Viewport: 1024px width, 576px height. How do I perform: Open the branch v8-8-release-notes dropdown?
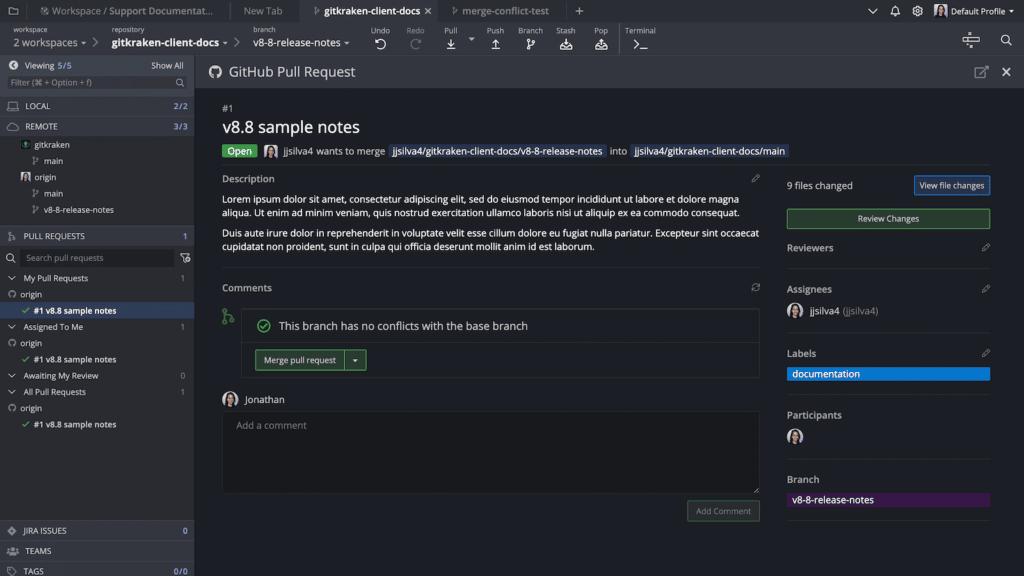(301, 42)
